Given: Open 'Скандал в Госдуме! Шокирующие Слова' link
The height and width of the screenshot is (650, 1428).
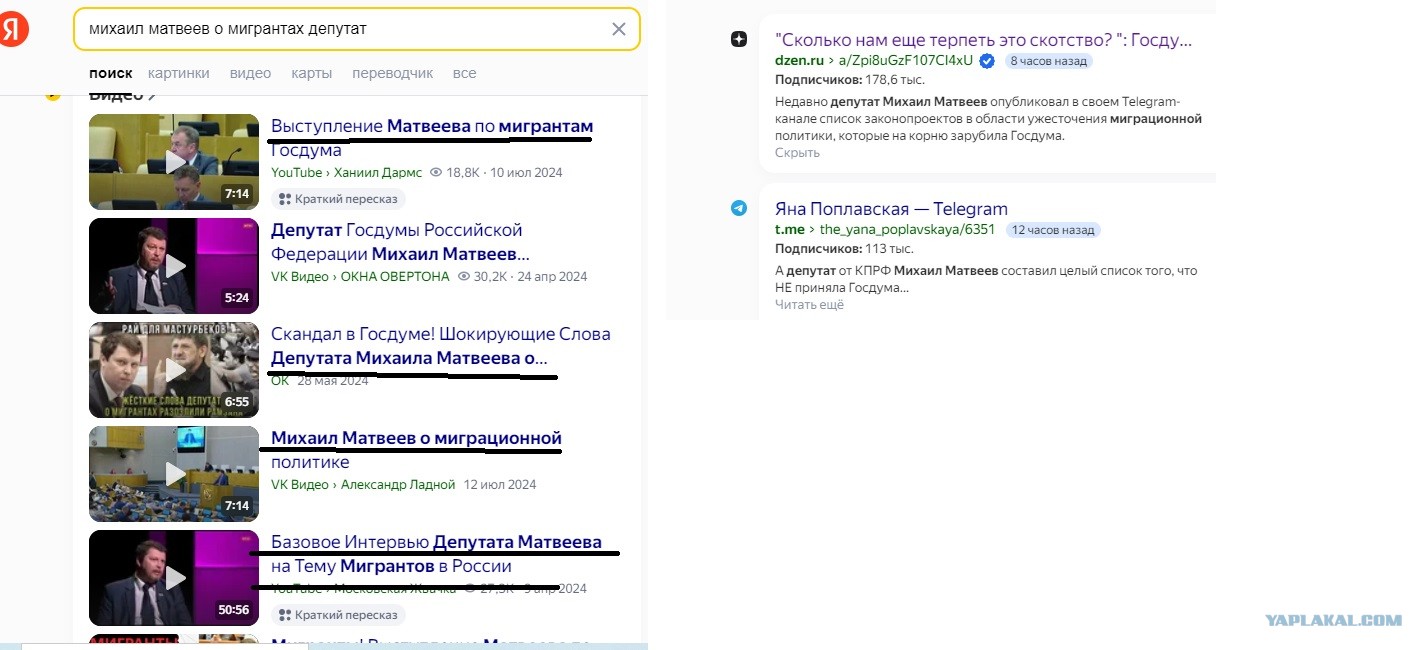Looking at the screenshot, I should click(x=440, y=346).
